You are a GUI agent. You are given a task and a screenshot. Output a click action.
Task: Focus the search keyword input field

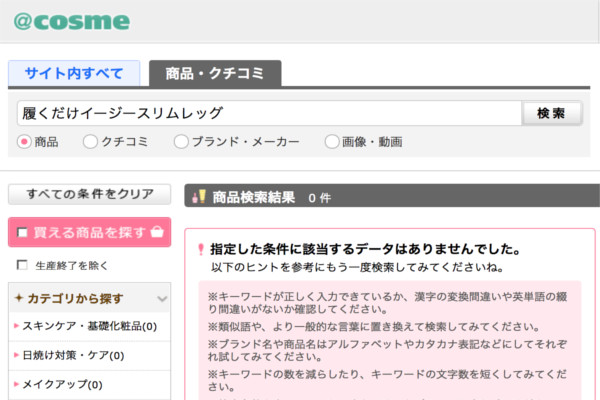[x=269, y=113]
